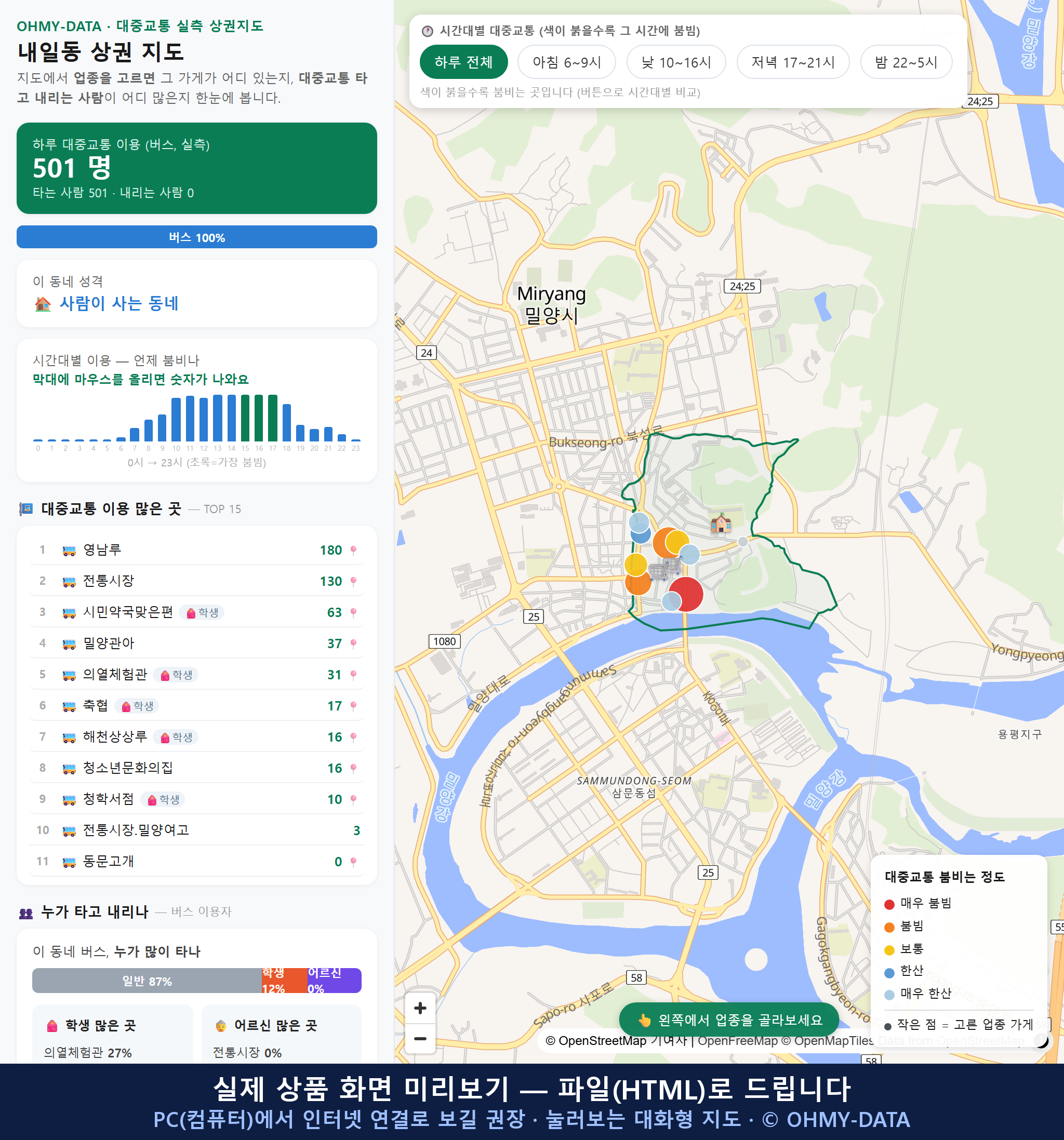Image resolution: width=1064 pixels, height=1140 pixels.
Task: Click the 사람이 사는 동네 label
Action: pos(119,303)
